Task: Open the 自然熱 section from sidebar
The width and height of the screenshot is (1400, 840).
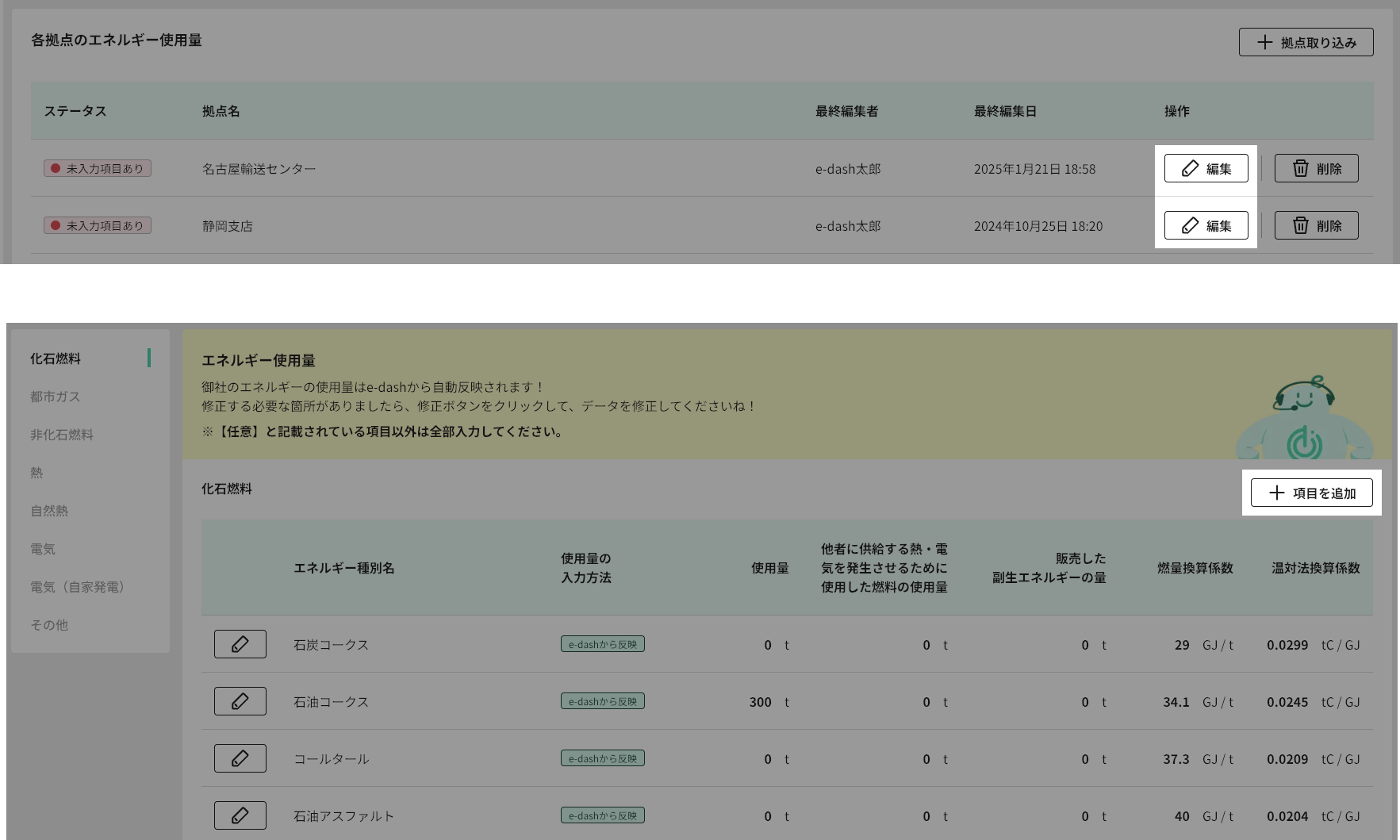Action: click(x=49, y=510)
